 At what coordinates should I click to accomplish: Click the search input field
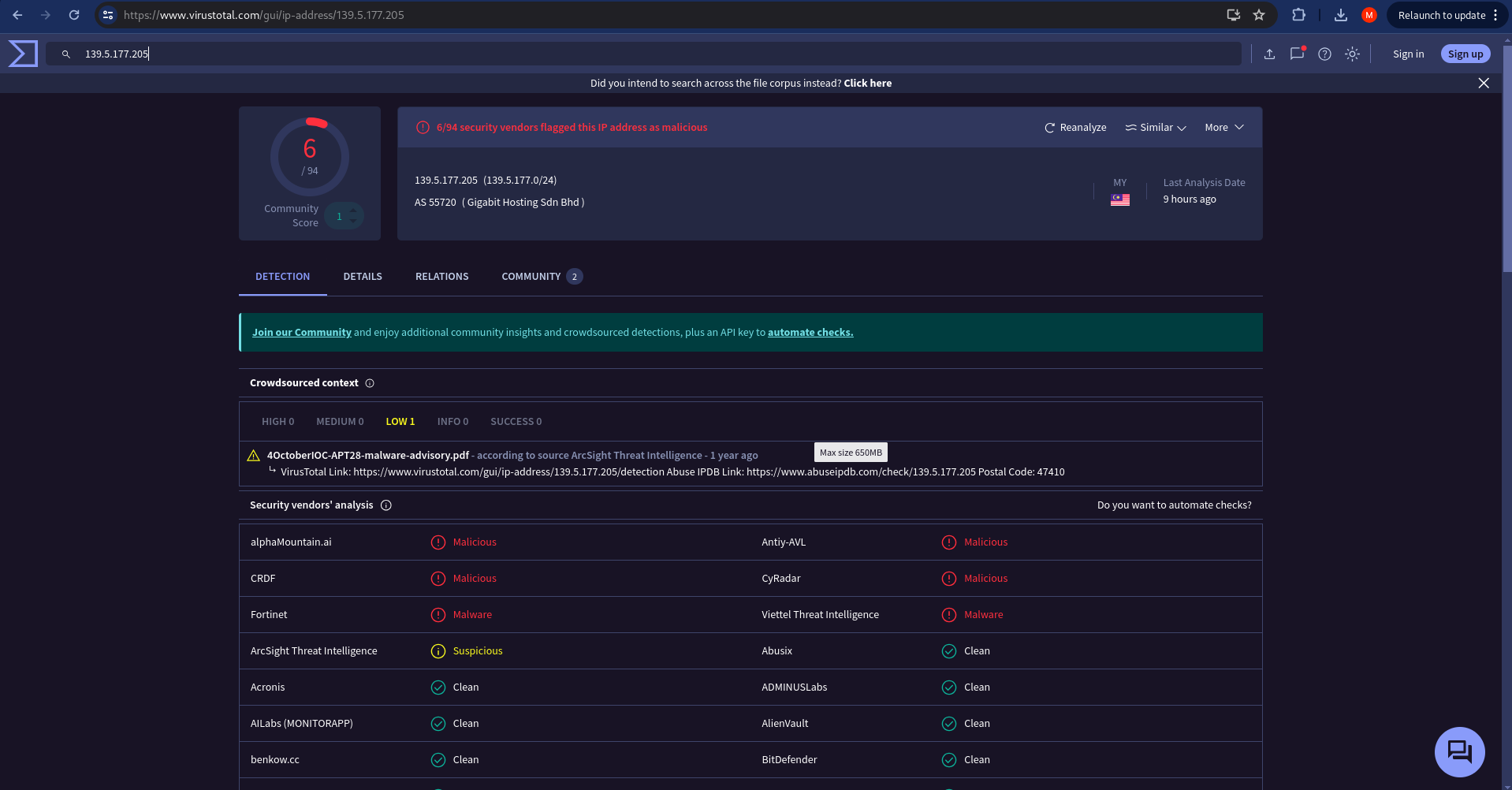click(x=631, y=54)
